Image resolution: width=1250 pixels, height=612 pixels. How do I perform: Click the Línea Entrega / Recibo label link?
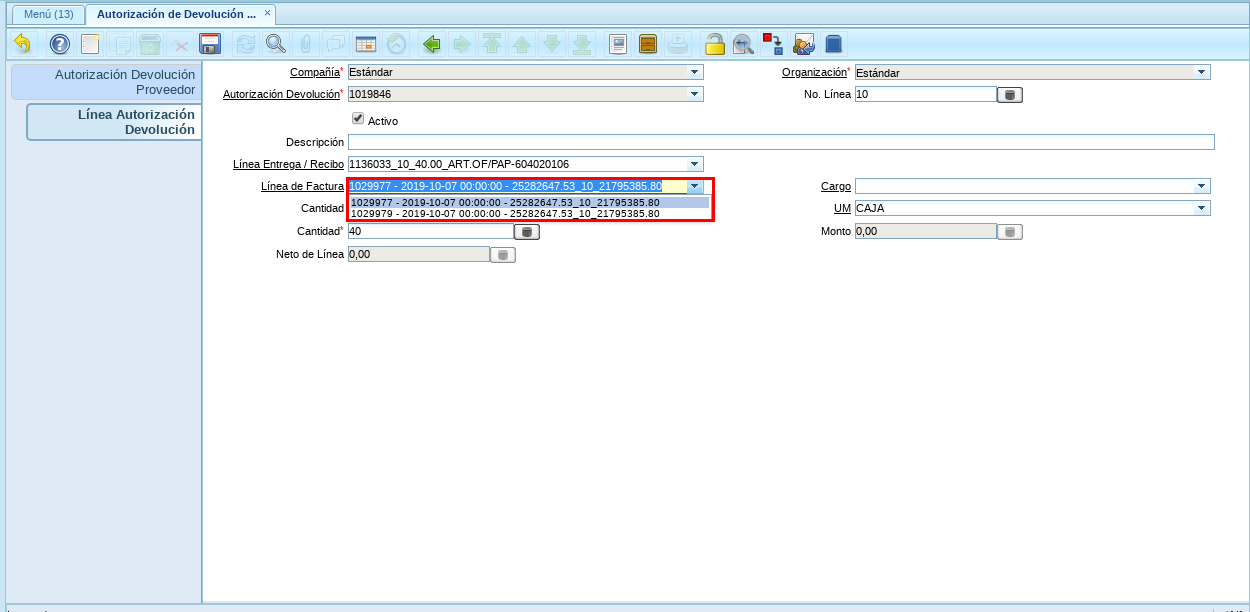(288, 164)
